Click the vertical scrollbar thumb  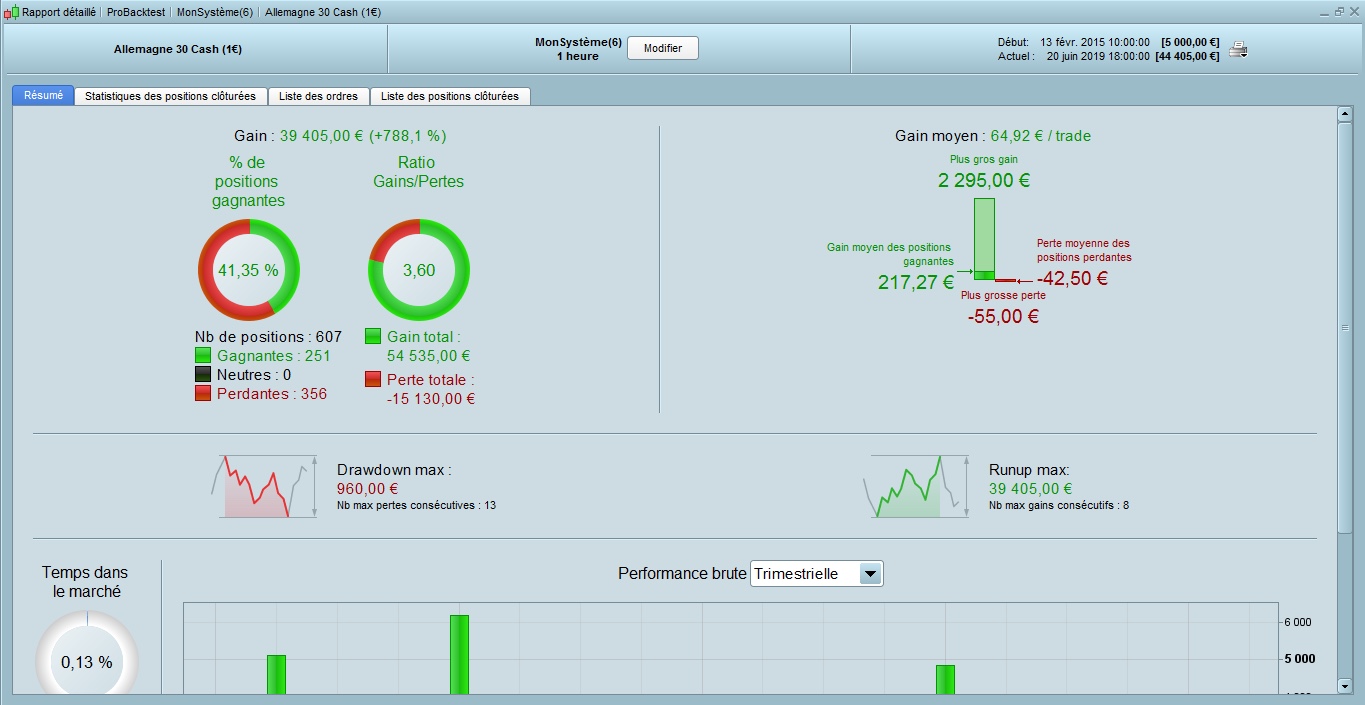pos(1345,327)
